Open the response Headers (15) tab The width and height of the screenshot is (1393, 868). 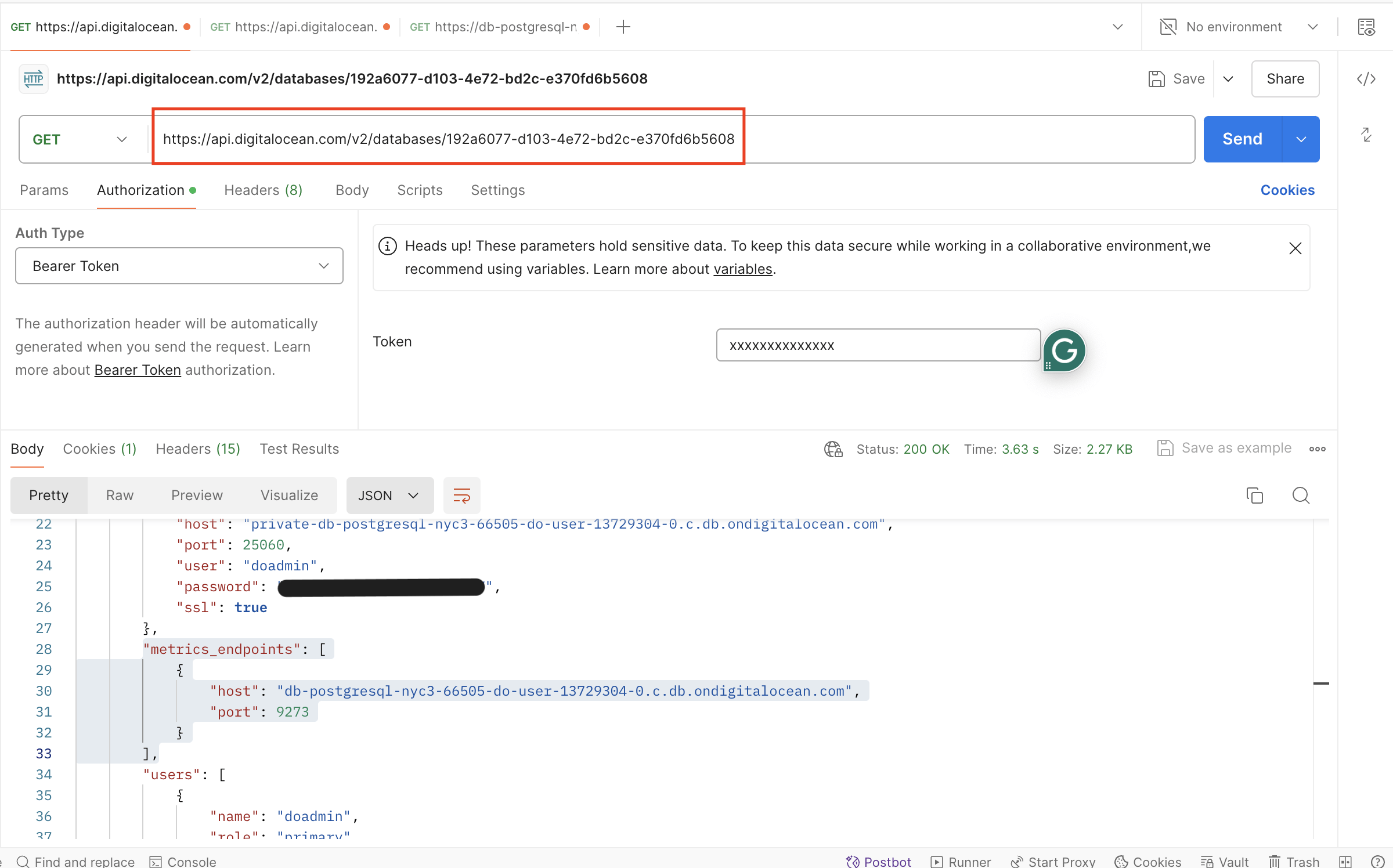198,449
